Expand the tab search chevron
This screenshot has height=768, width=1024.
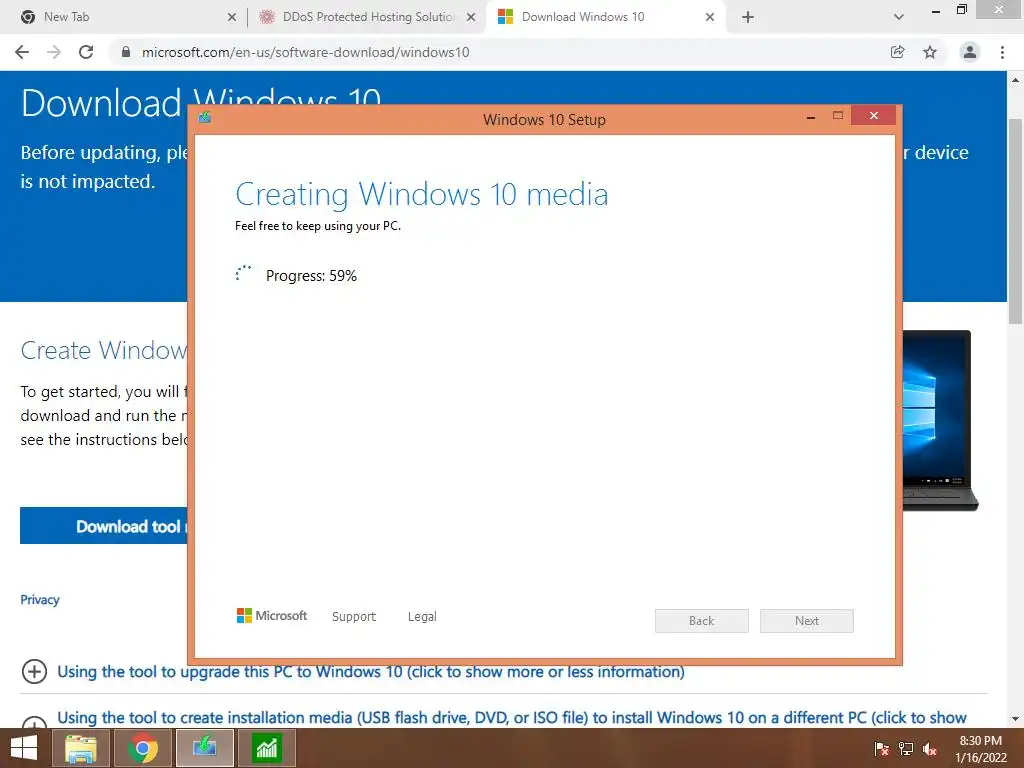tap(899, 17)
